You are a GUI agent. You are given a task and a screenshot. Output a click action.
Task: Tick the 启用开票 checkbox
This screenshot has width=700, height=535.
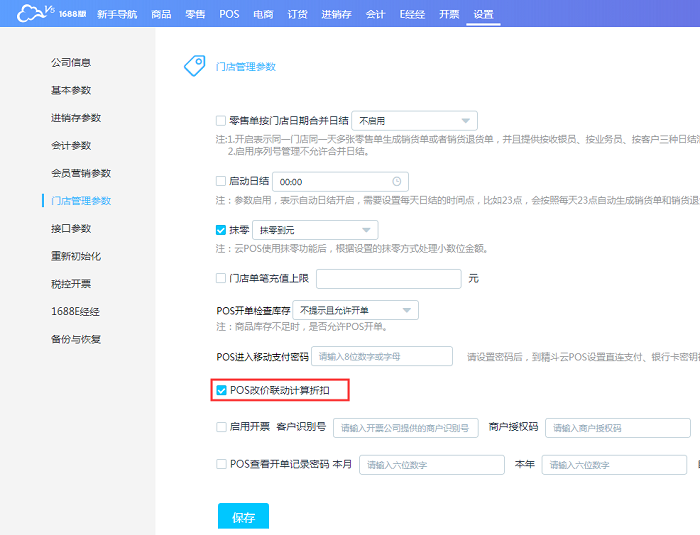221,427
